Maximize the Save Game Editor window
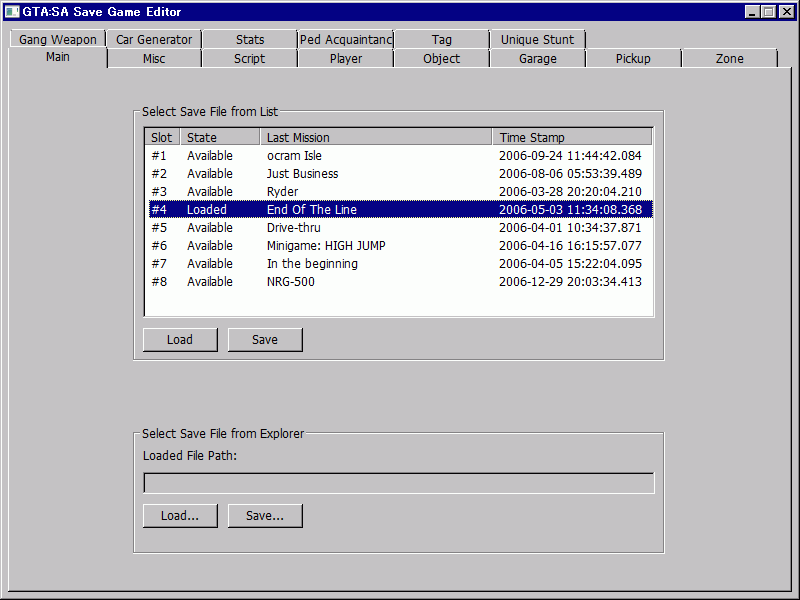The image size is (800, 600). point(769,12)
